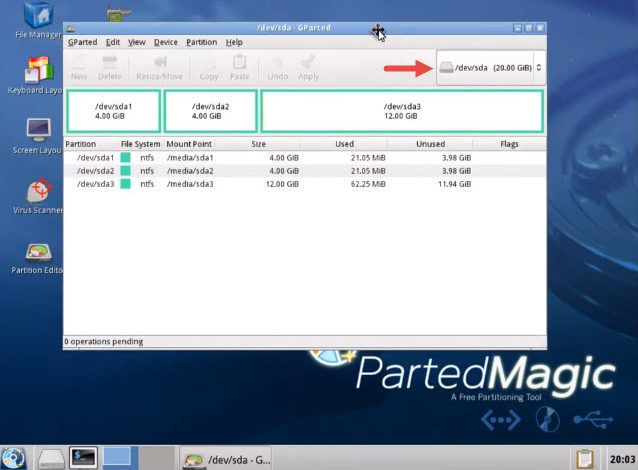Switch to the second gray workspace in pager
Screen dimensions: 638x470
(157, 458)
